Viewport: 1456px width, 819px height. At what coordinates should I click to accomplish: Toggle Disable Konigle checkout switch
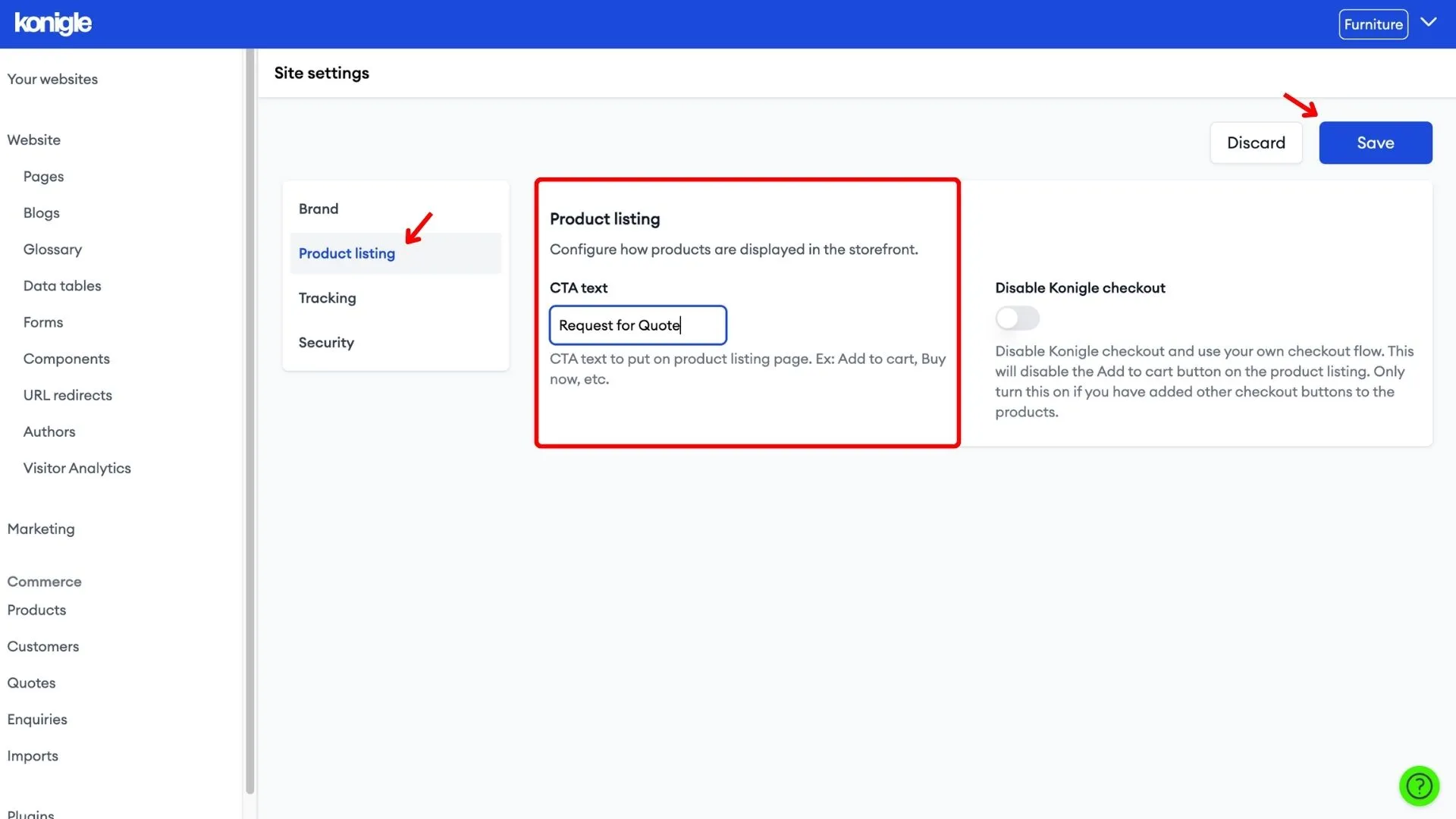pos(1017,317)
